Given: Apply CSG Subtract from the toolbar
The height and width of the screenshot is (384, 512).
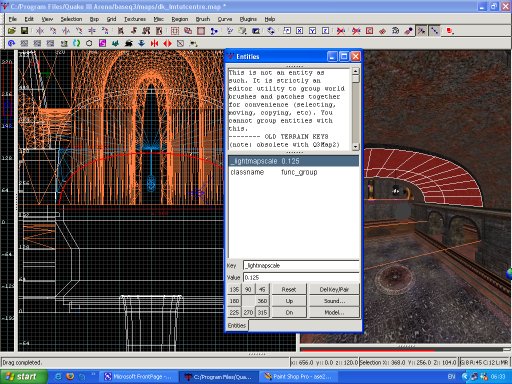Looking at the screenshot, I should coord(175,31).
